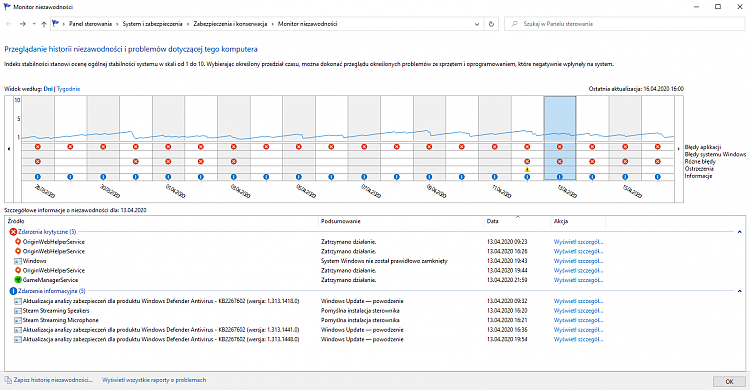Go up one level with Up arrow
Screen dimensions: 750x390
coord(44,24)
